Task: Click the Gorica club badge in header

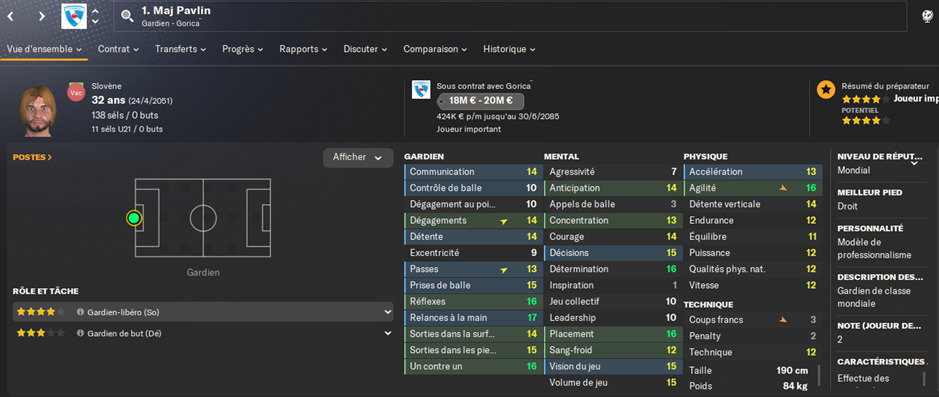Action: coord(74,16)
